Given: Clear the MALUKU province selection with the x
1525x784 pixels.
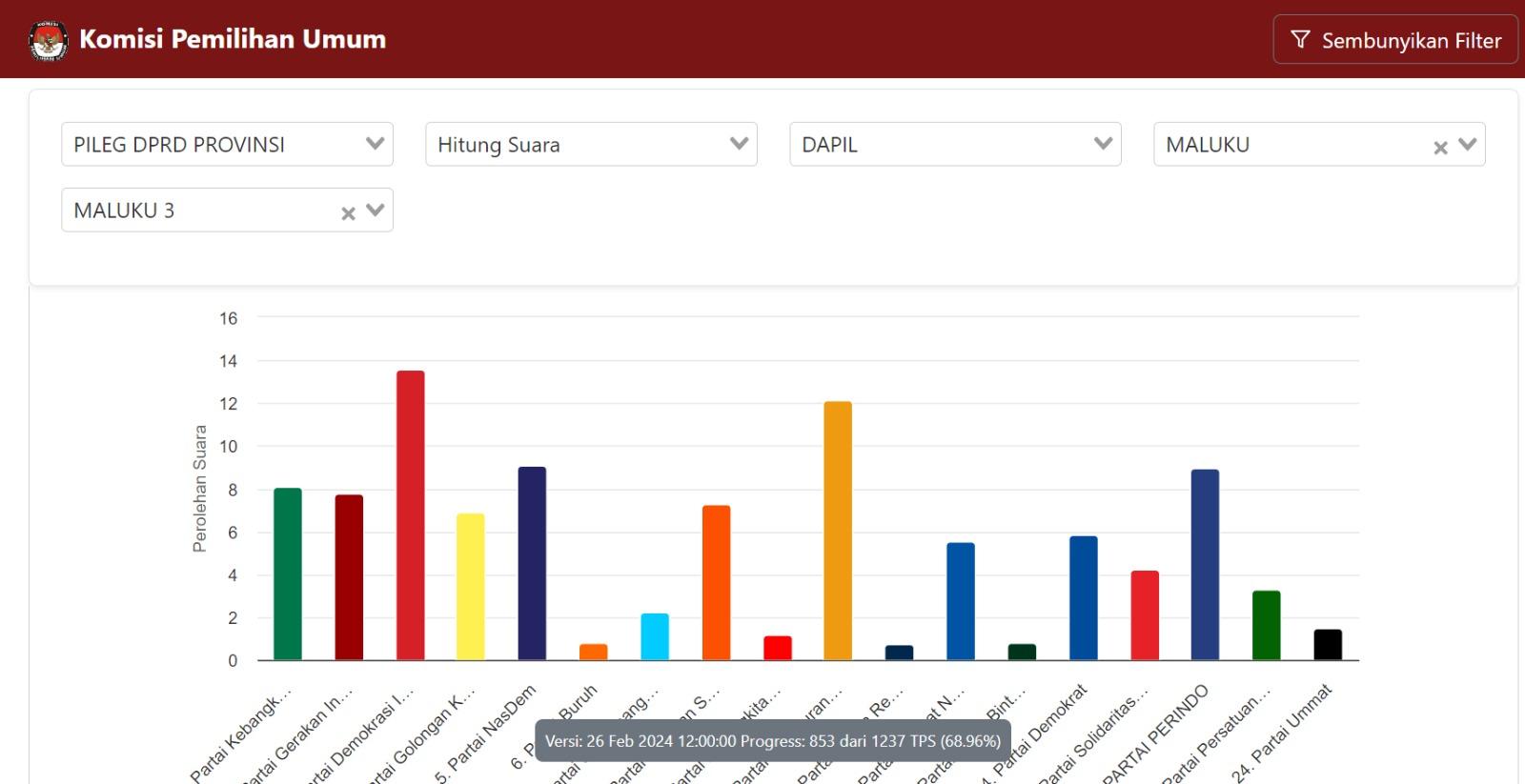Looking at the screenshot, I should click(1440, 148).
